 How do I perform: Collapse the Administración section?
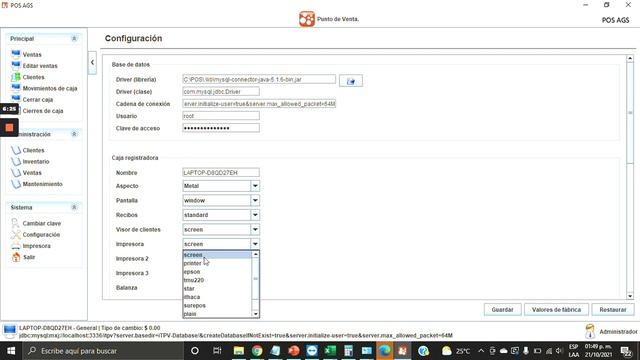pos(74,134)
